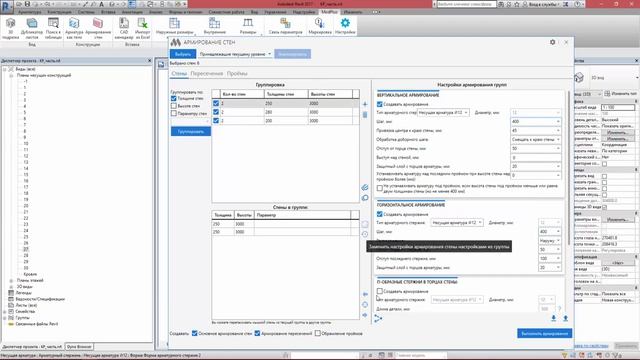Open the CAD менеджер tool
Screen dimensions: 640x360
point(124,29)
